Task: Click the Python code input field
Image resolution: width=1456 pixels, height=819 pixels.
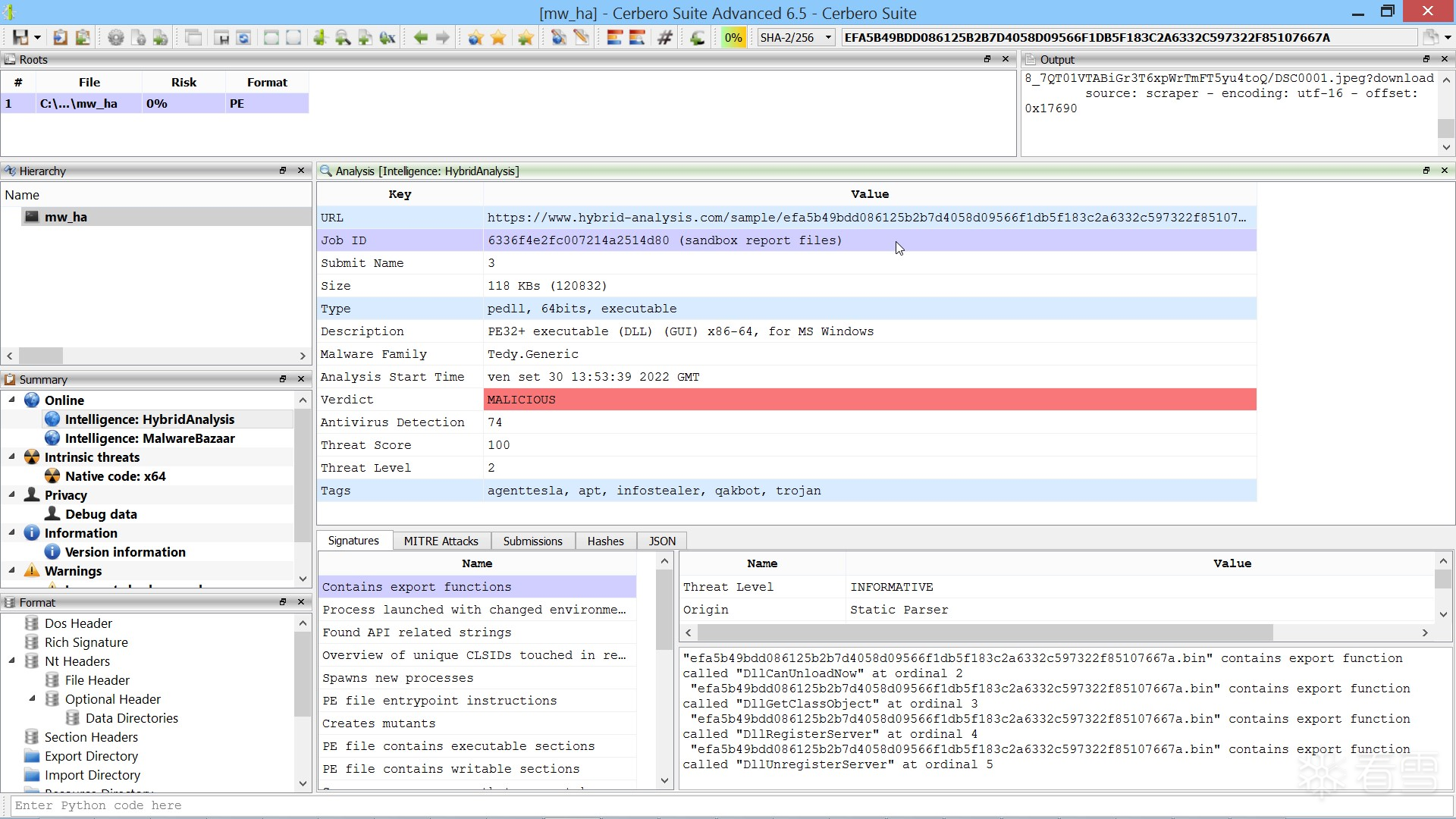Action: pyautogui.click(x=728, y=805)
